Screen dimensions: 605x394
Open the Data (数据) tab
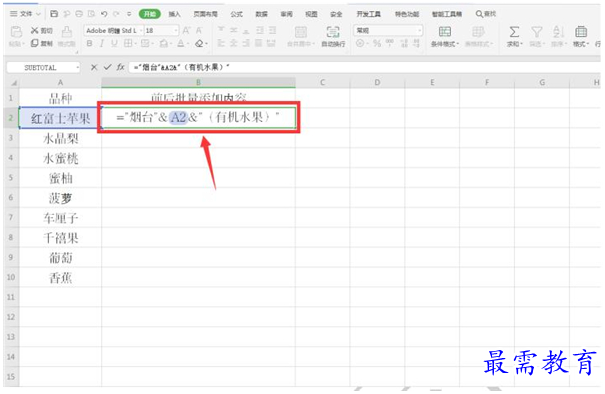click(x=261, y=14)
